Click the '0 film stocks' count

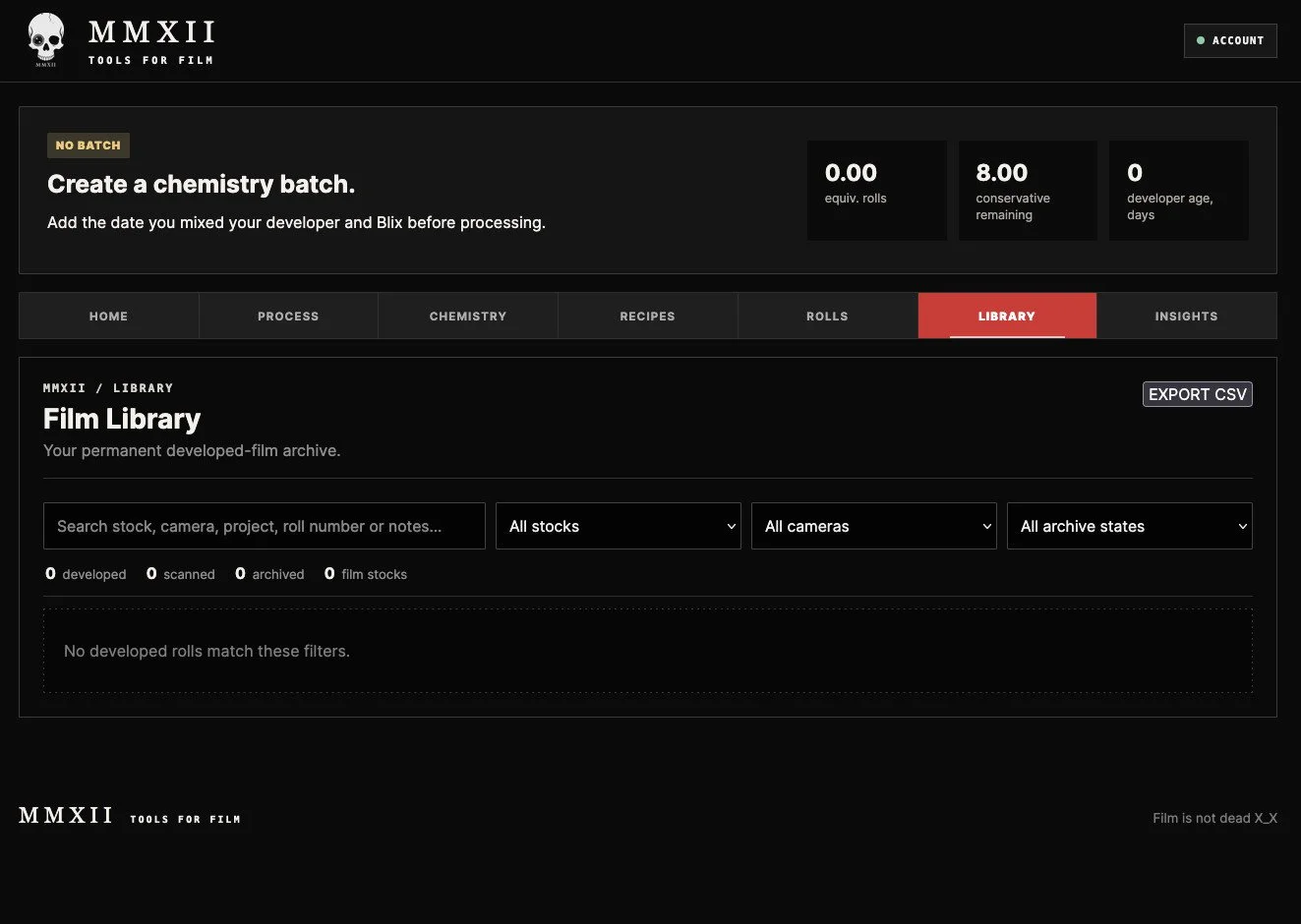pos(366,574)
